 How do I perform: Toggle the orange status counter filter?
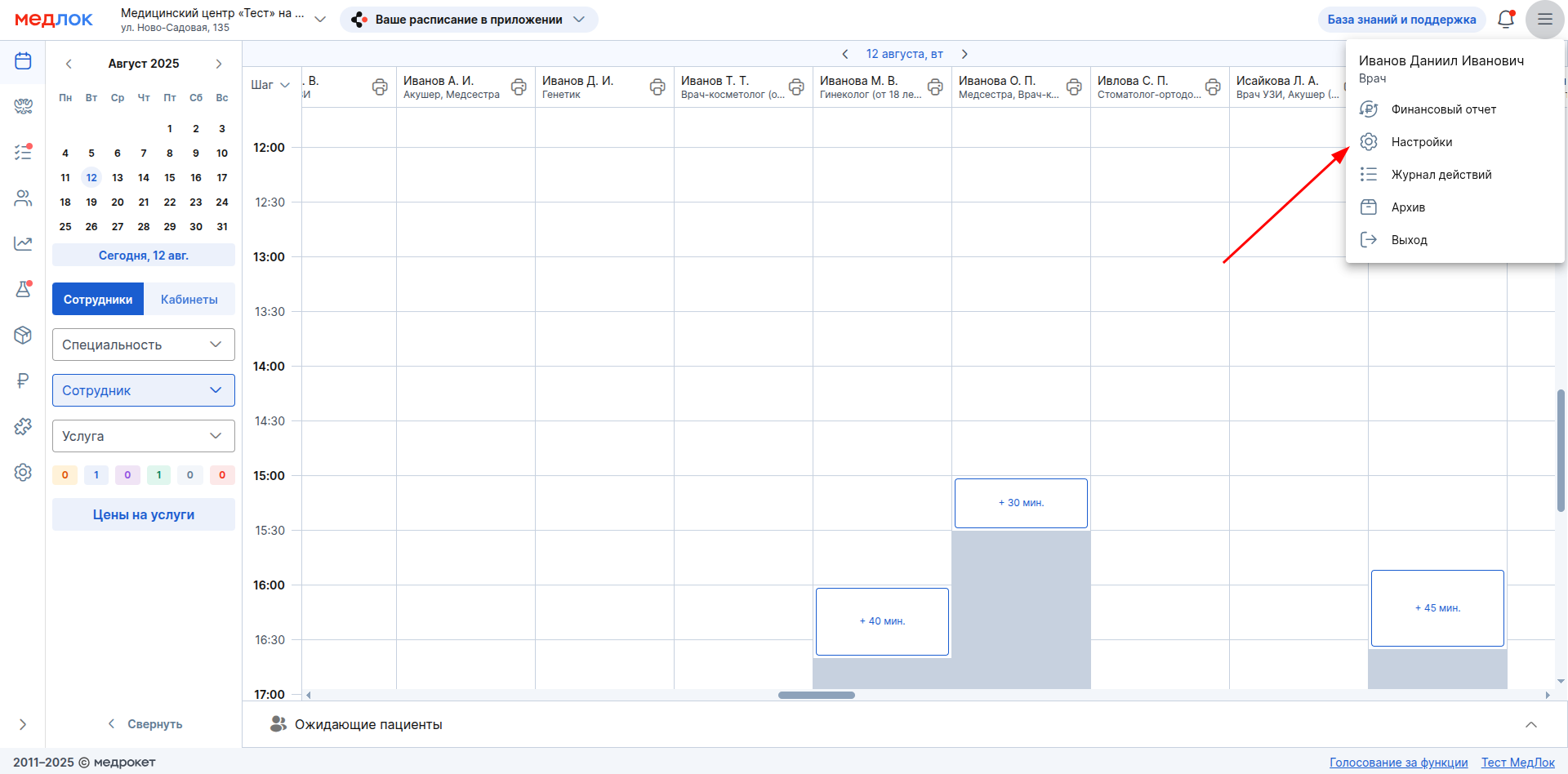point(65,475)
